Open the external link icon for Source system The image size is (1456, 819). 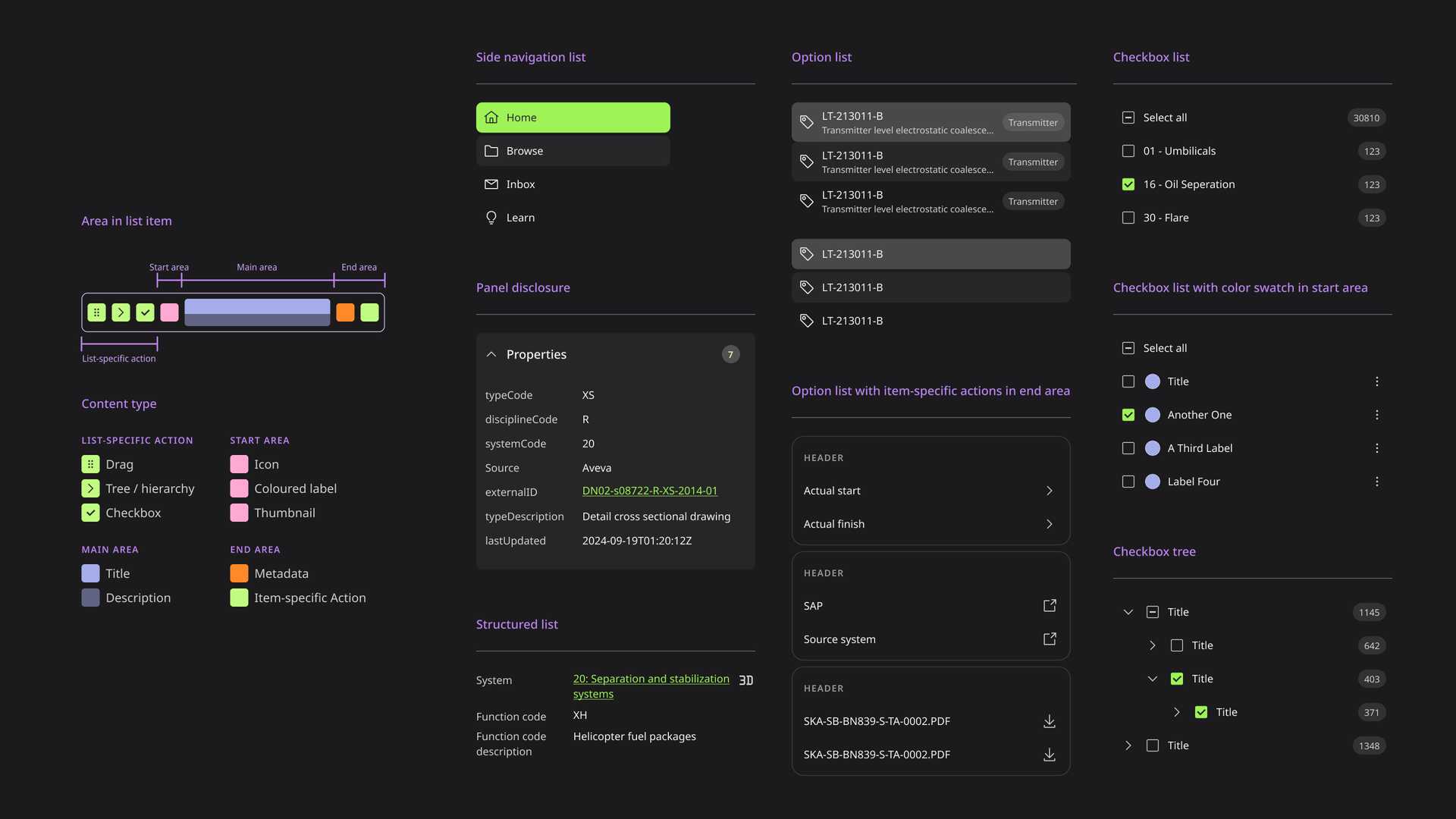click(1050, 639)
